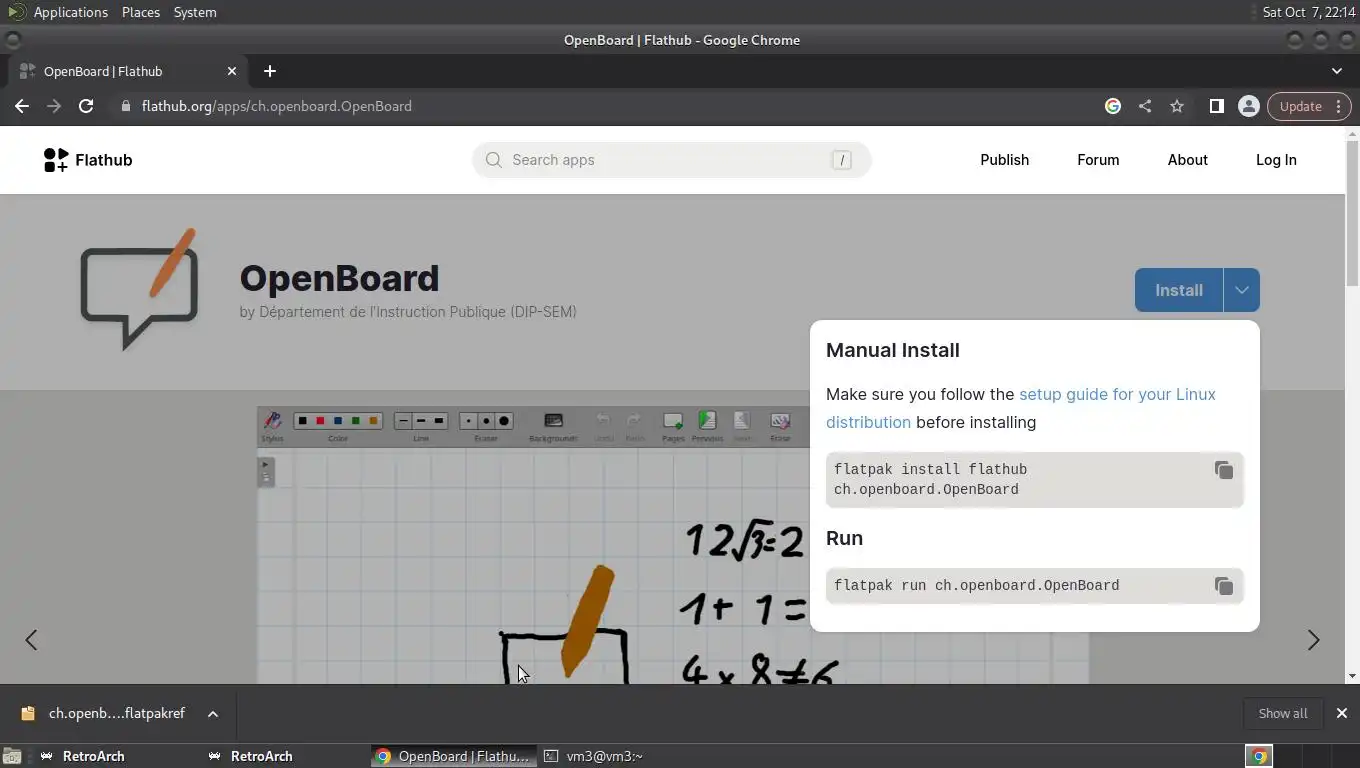Open the Applications menu
The image size is (1360, 768).
coord(70,12)
